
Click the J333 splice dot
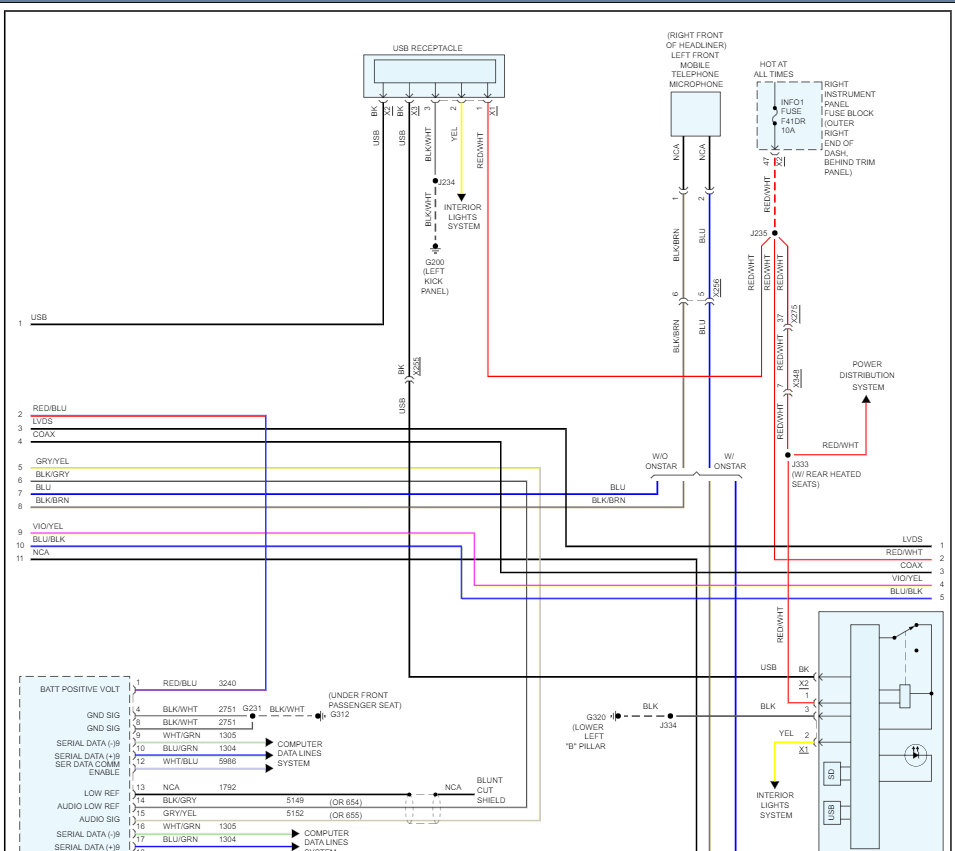coord(788,454)
